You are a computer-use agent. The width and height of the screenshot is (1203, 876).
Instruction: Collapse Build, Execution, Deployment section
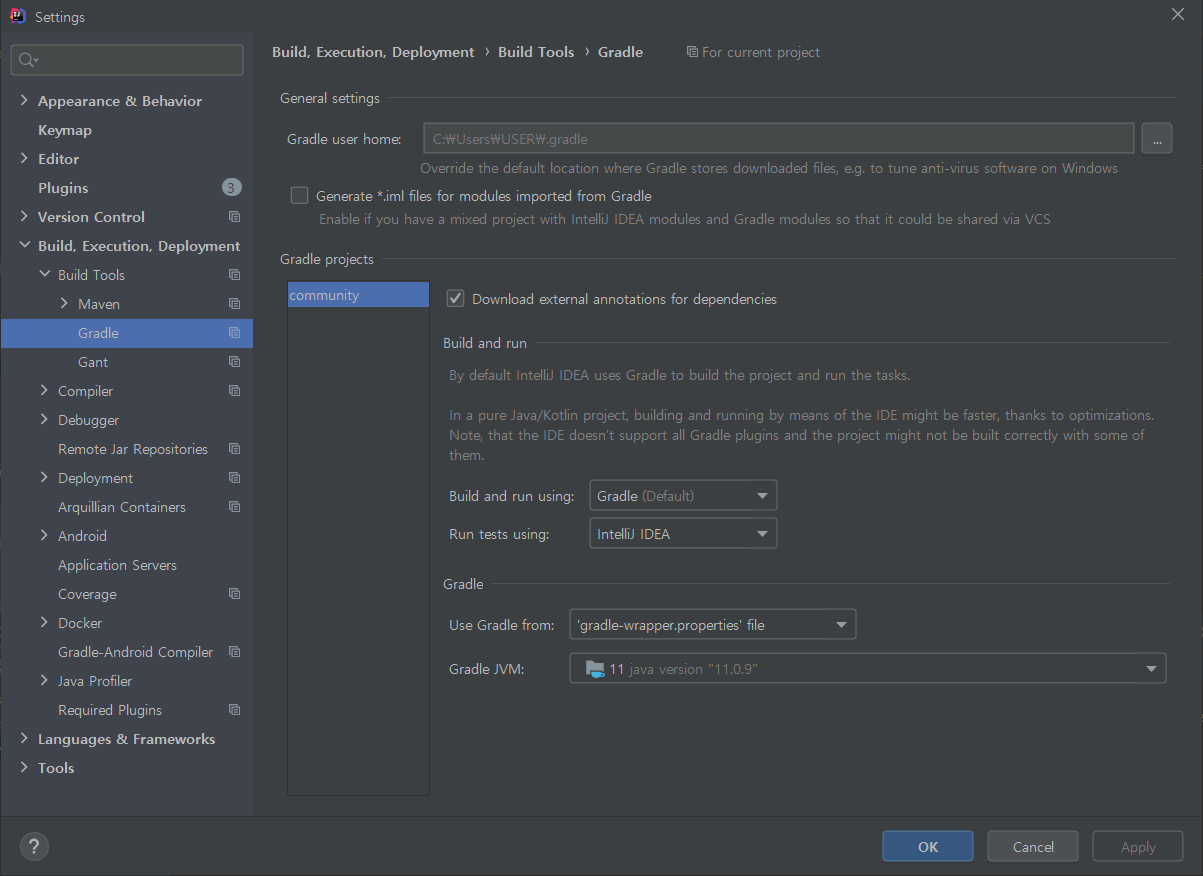24,246
